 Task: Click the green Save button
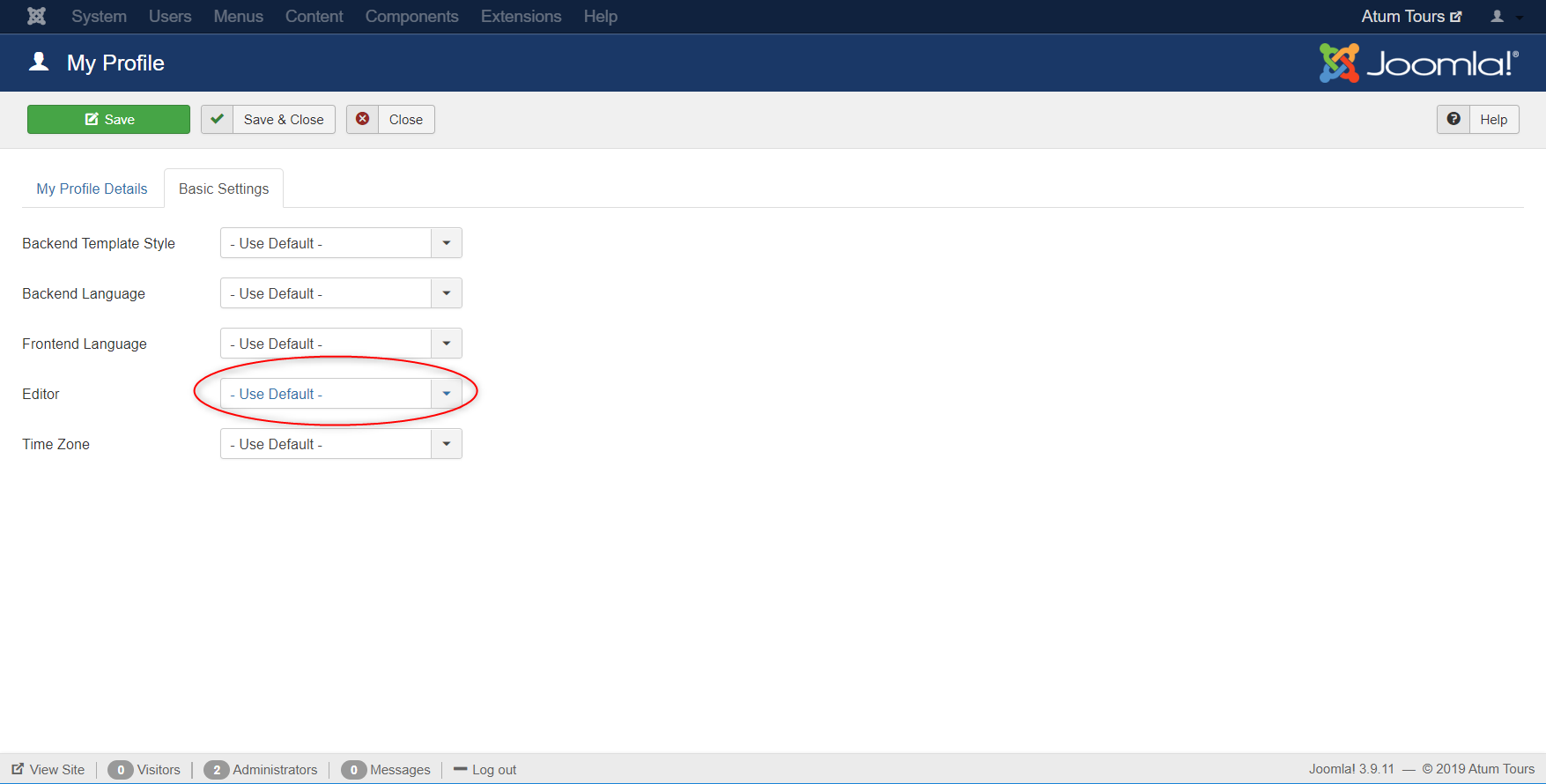[x=108, y=119]
